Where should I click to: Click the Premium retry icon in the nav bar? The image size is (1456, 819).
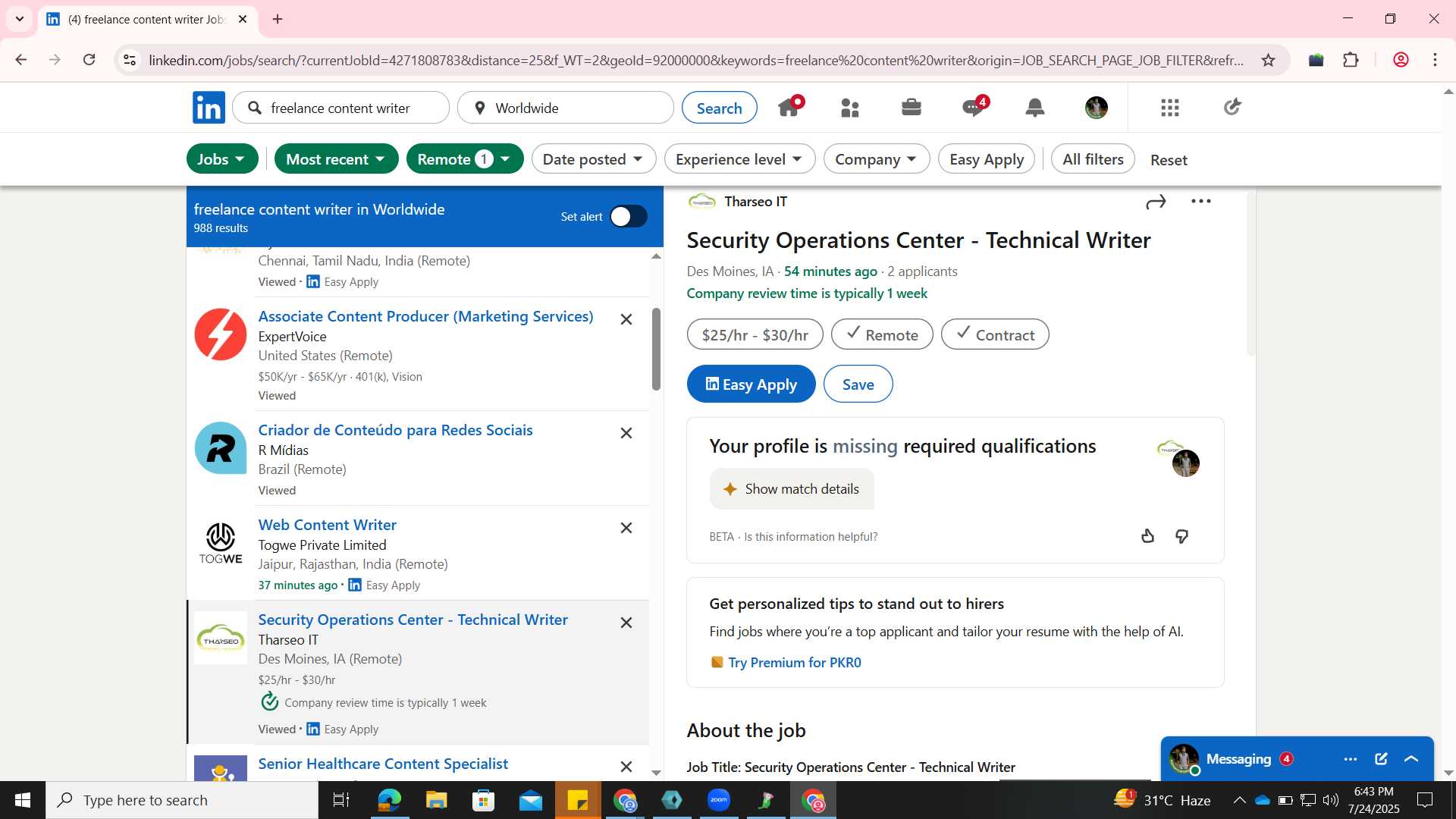pos(1232,107)
